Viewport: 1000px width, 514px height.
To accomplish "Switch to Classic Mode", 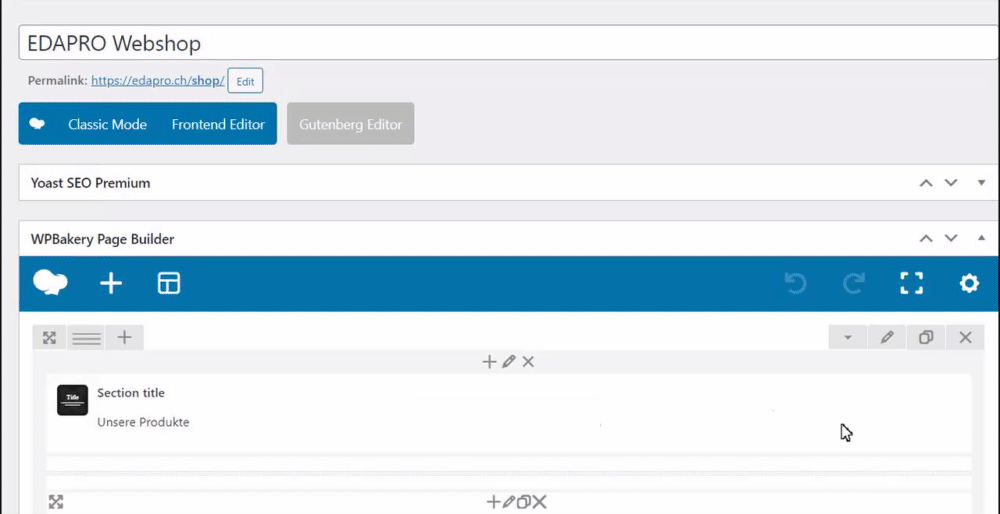I will pos(107,124).
